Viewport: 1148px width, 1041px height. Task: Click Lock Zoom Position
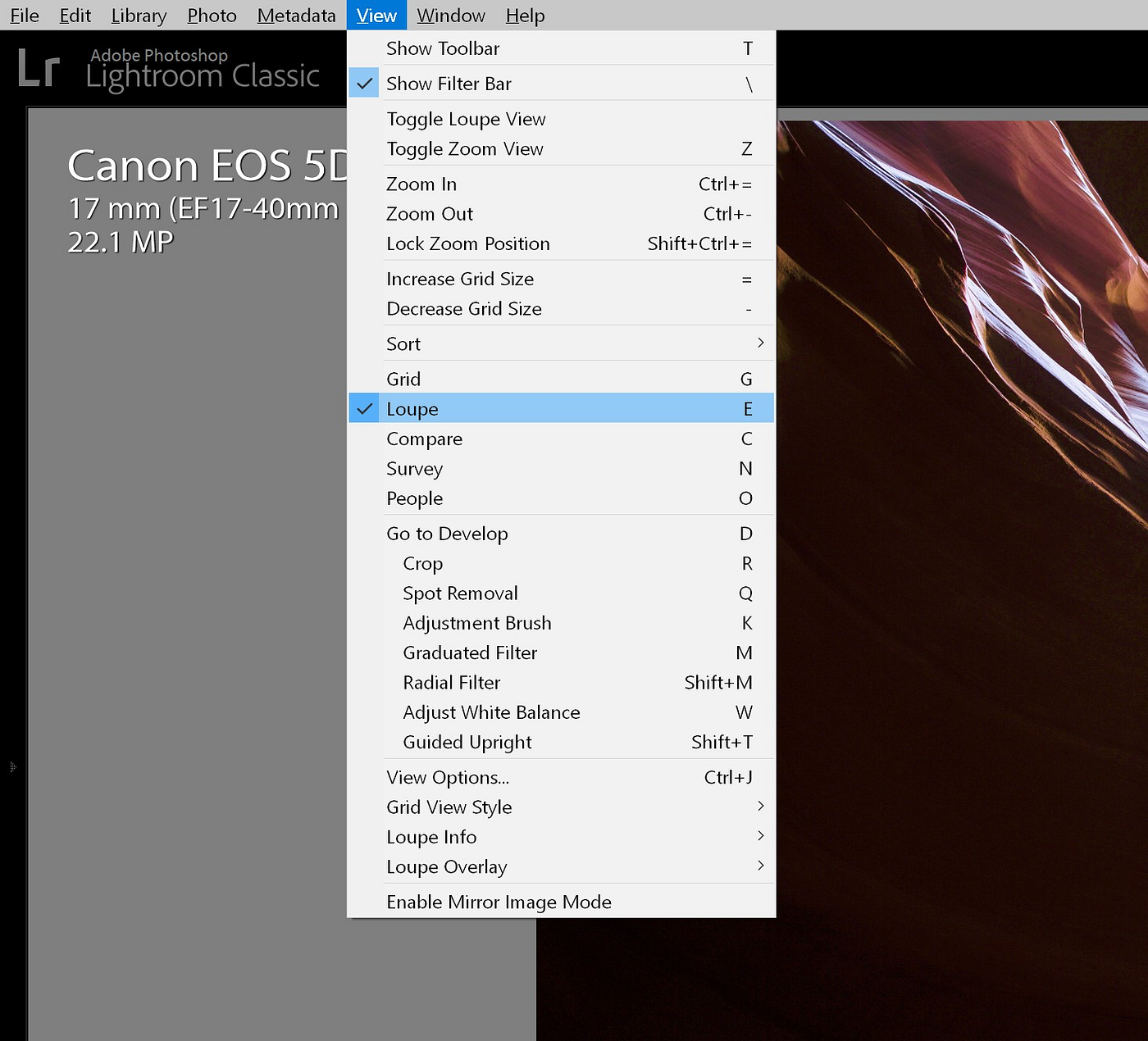click(x=562, y=243)
